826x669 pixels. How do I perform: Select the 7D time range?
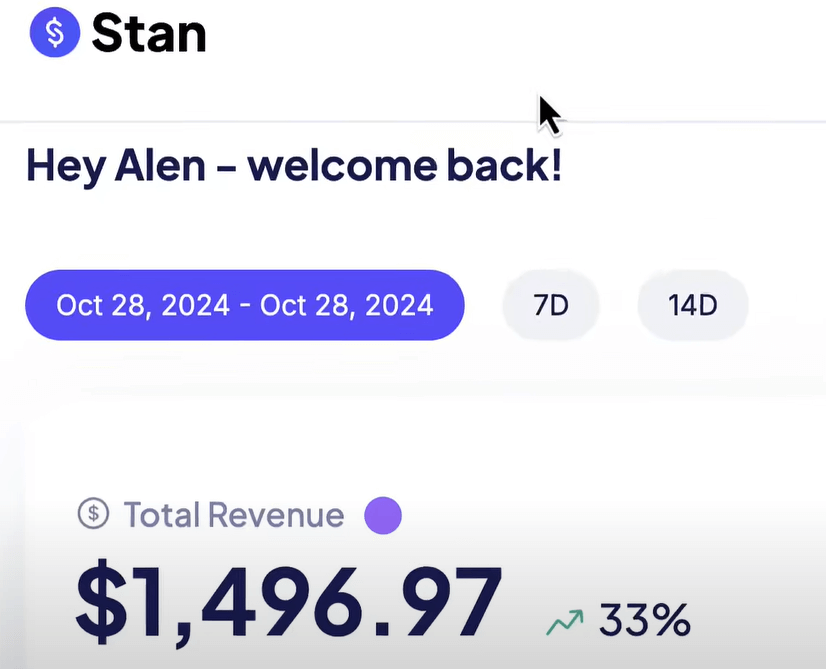[x=551, y=305]
